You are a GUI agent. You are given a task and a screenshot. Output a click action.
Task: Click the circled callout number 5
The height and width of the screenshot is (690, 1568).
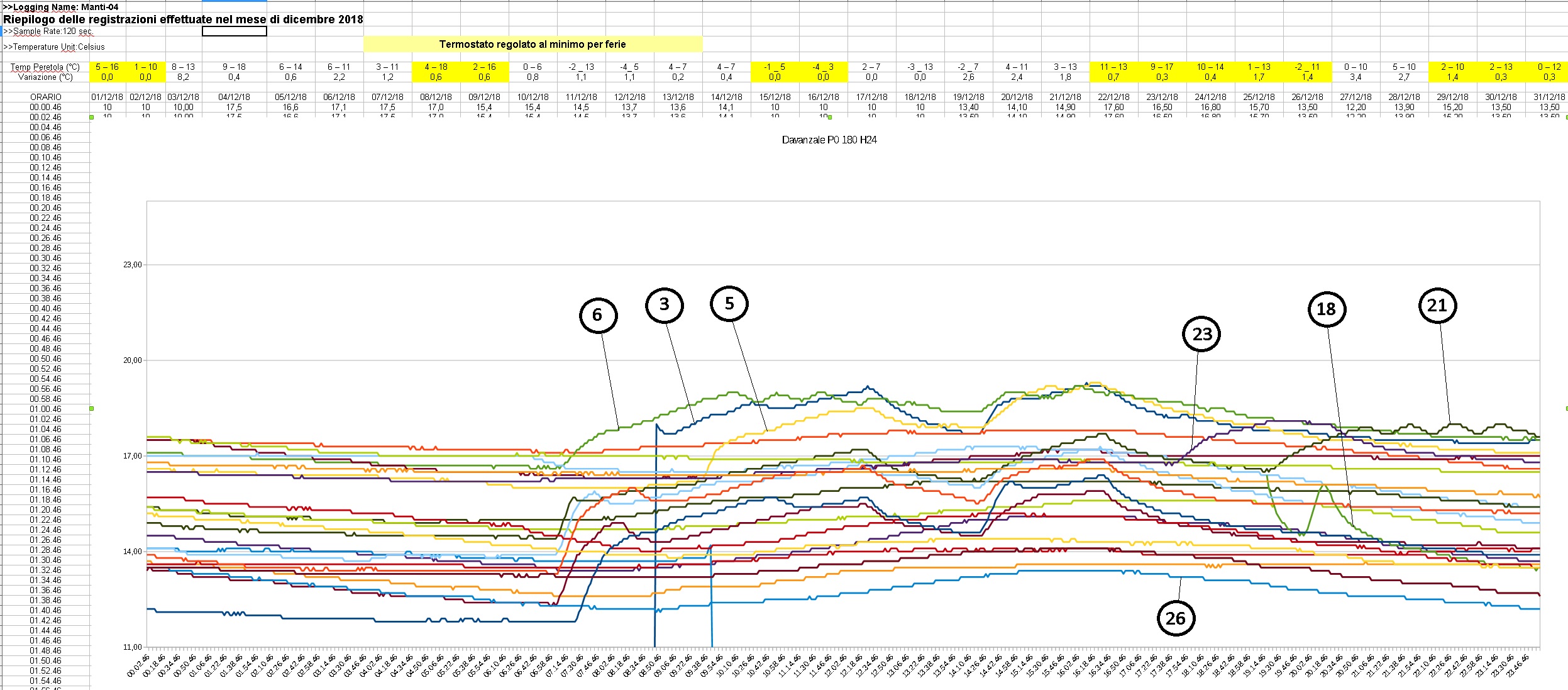point(729,304)
